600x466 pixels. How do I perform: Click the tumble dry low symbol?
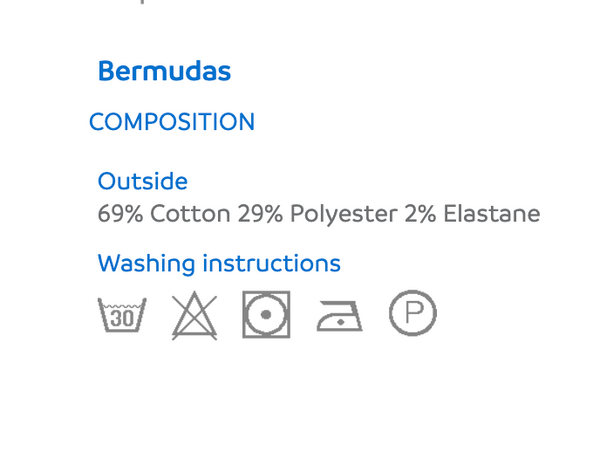click(266, 314)
